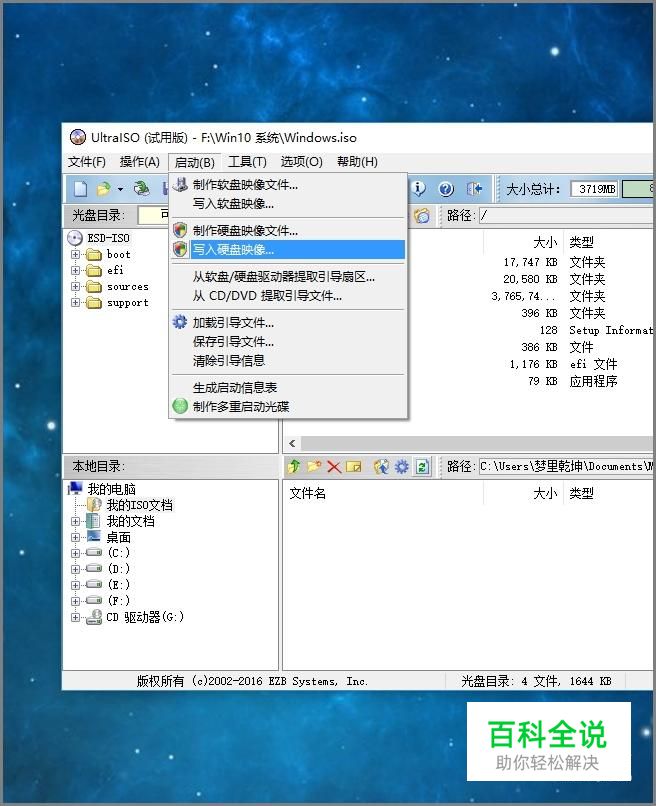Click the local pane green refresh icon
This screenshot has width=656, height=806.
point(422,466)
